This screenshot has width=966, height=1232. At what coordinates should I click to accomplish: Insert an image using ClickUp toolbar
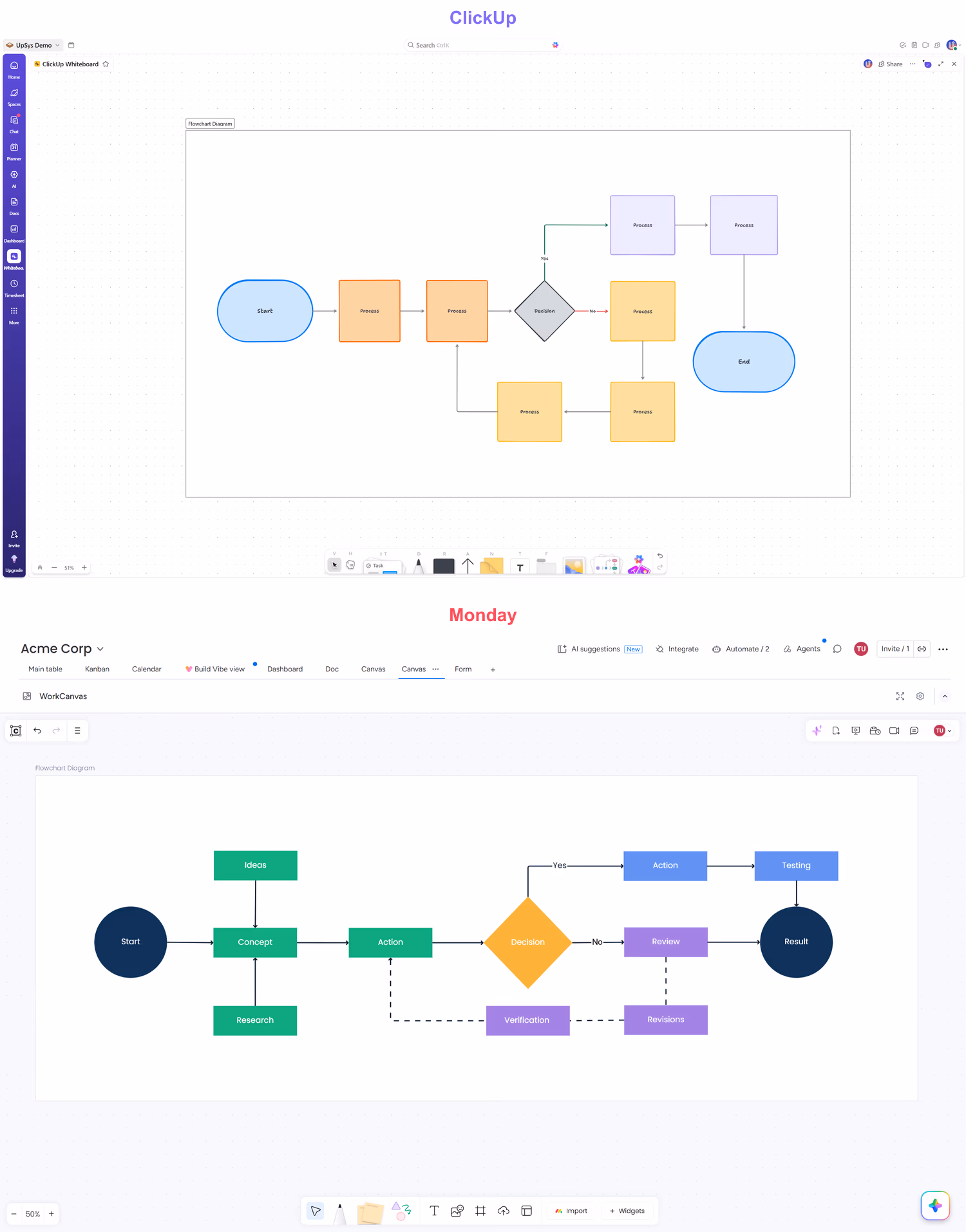coord(574,566)
